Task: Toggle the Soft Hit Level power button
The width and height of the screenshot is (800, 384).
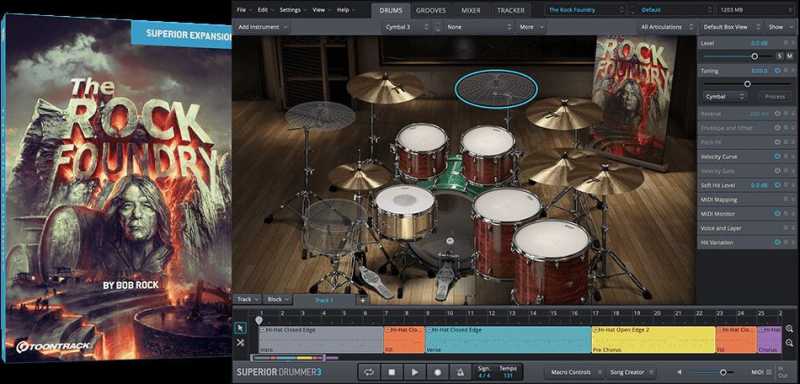Action: point(778,185)
